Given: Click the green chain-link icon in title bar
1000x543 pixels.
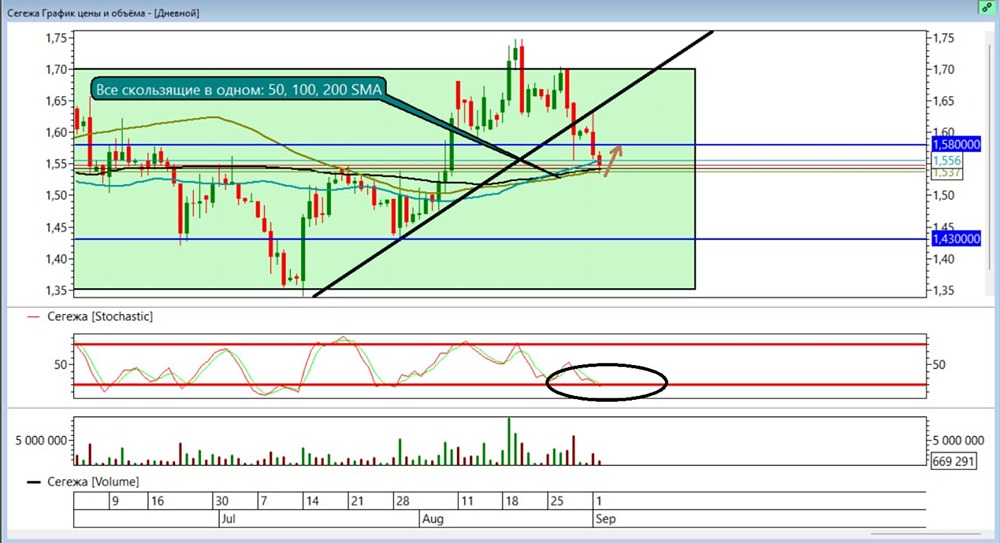Looking at the screenshot, I should click(x=987, y=8).
